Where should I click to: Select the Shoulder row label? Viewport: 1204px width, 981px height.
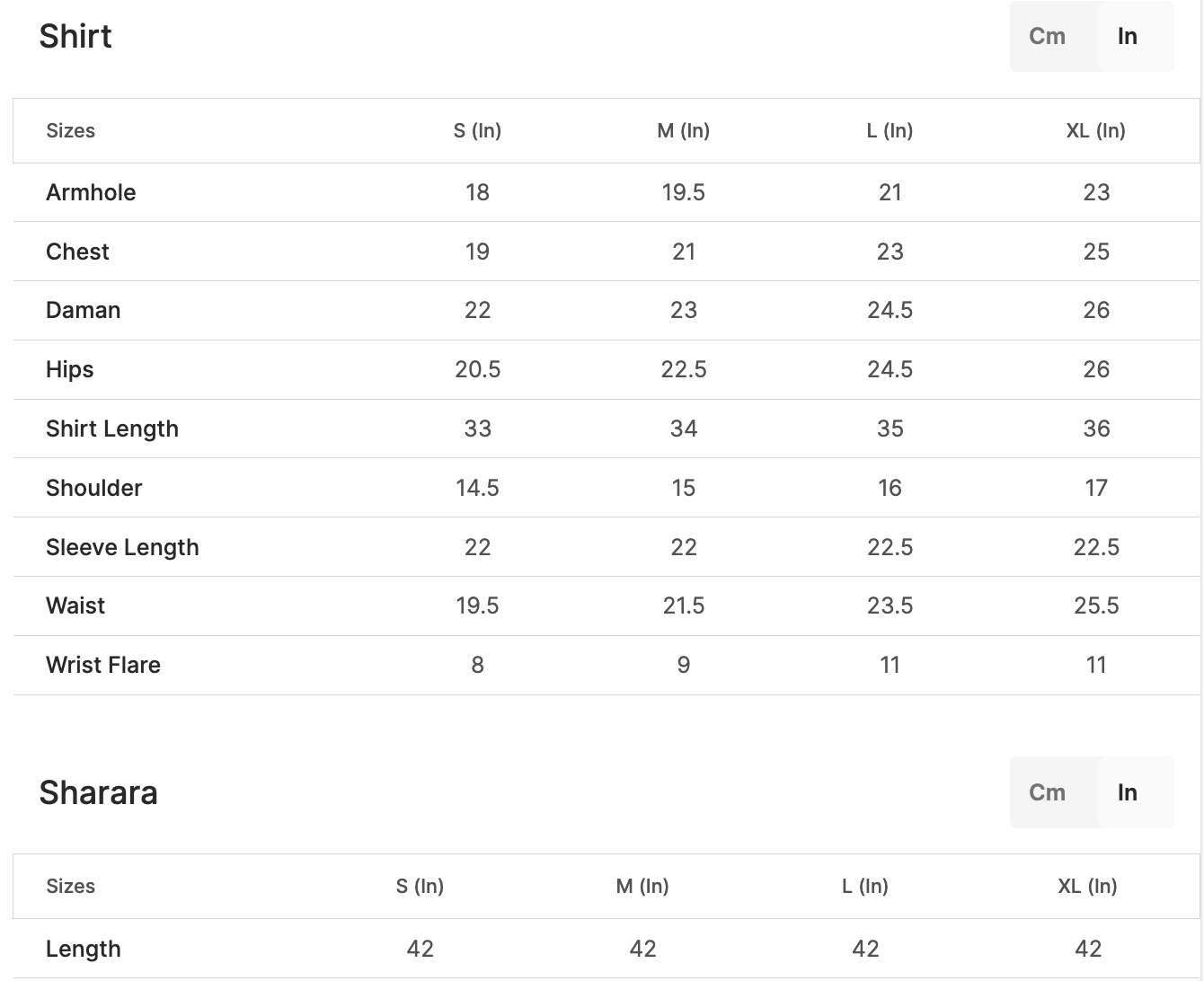pos(93,488)
